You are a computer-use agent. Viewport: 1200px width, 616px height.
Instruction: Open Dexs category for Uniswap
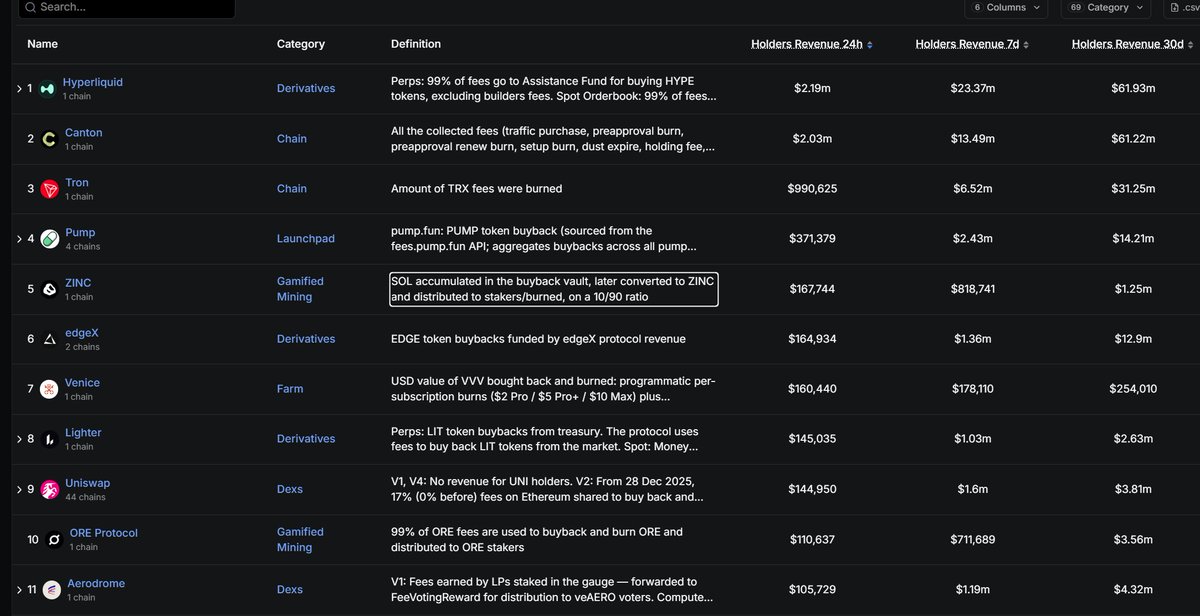tap(290, 489)
